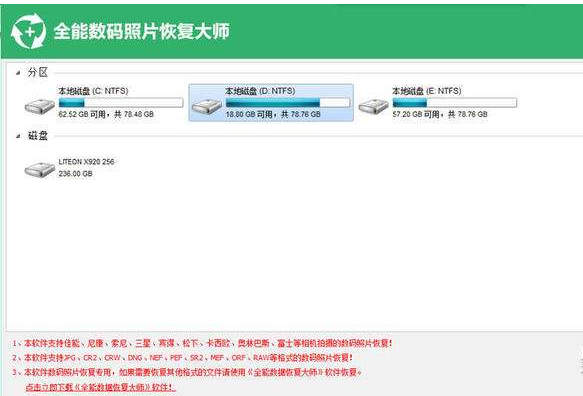583x396 pixels.
Task: Click the D: drive usage bar
Action: pyautogui.click(x=288, y=103)
